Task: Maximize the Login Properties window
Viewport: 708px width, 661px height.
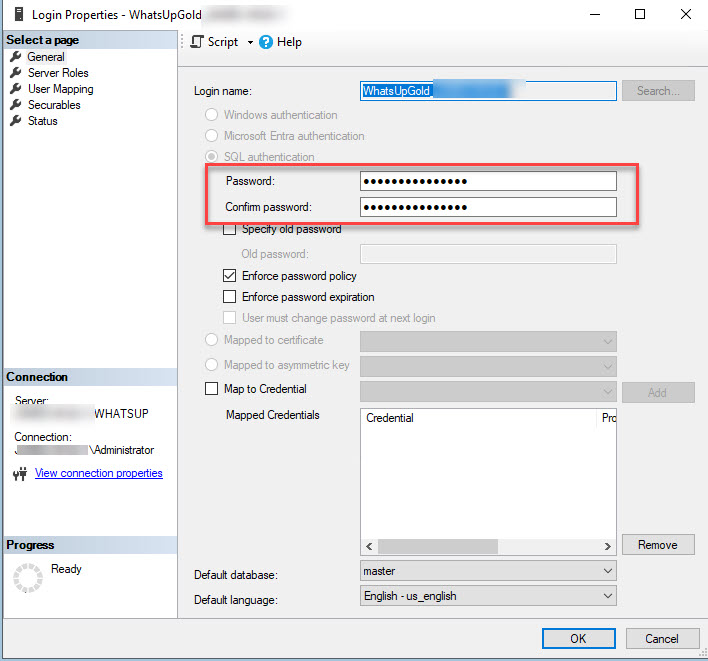Action: pos(640,14)
